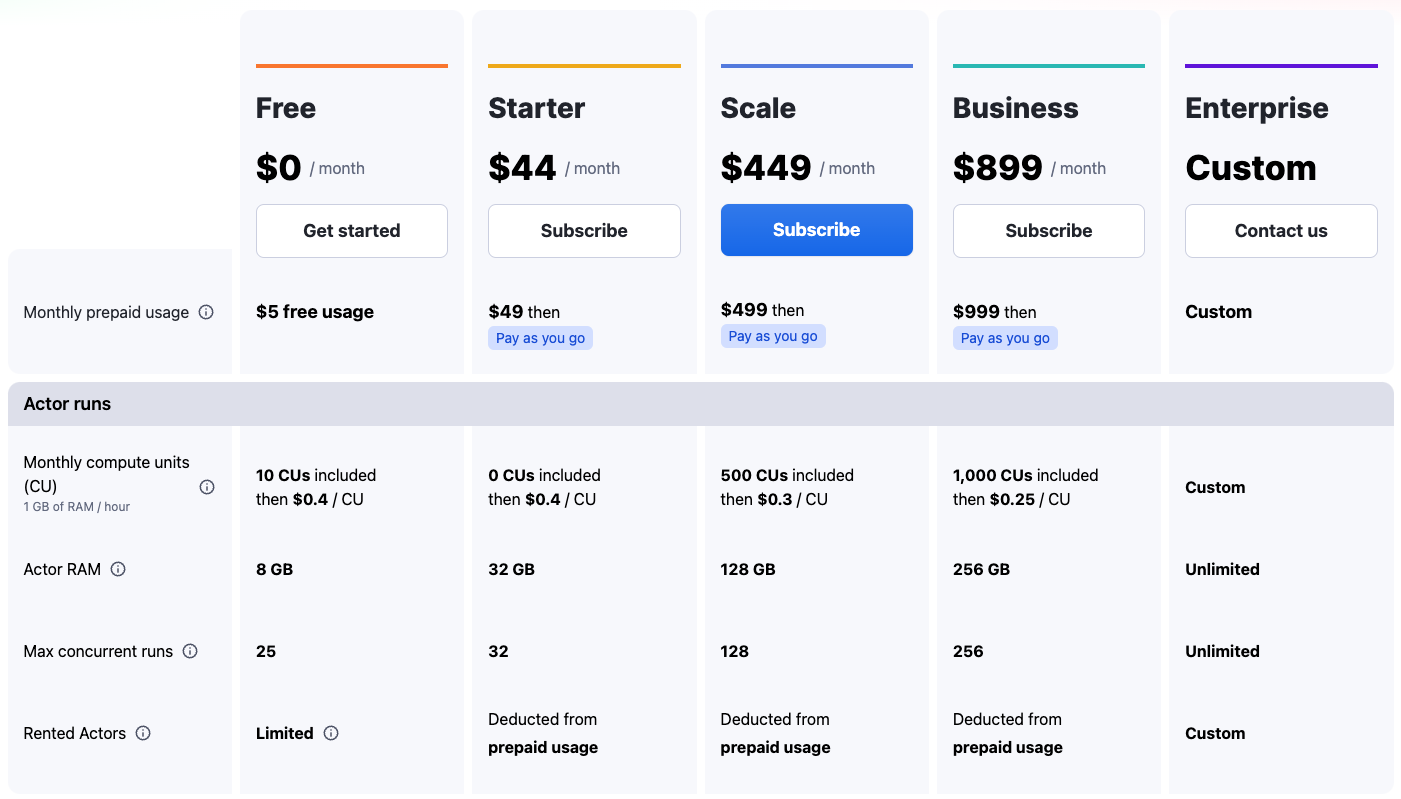This screenshot has height=799, width=1401.
Task: Click Pay as you go badge under Starter
Action: (x=540, y=338)
